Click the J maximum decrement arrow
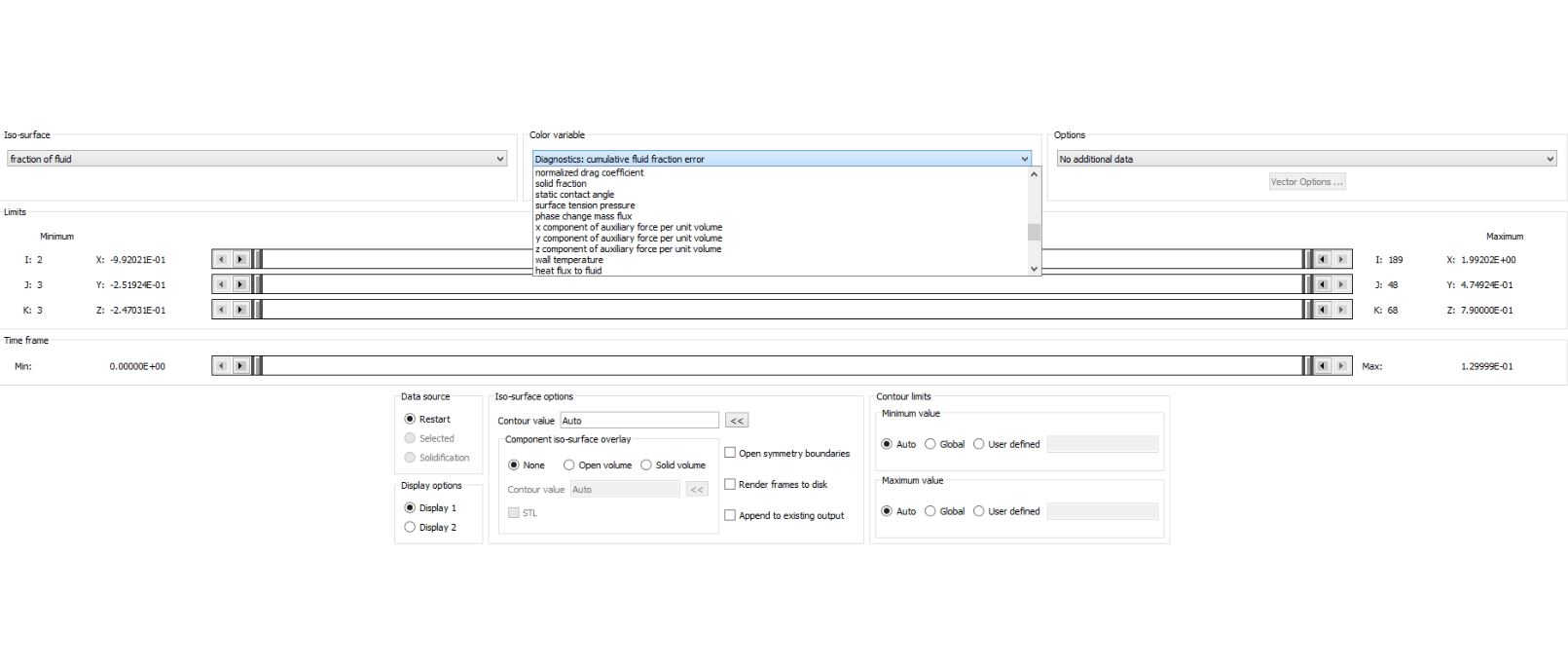The height and width of the screenshot is (668, 1568). tap(1322, 284)
